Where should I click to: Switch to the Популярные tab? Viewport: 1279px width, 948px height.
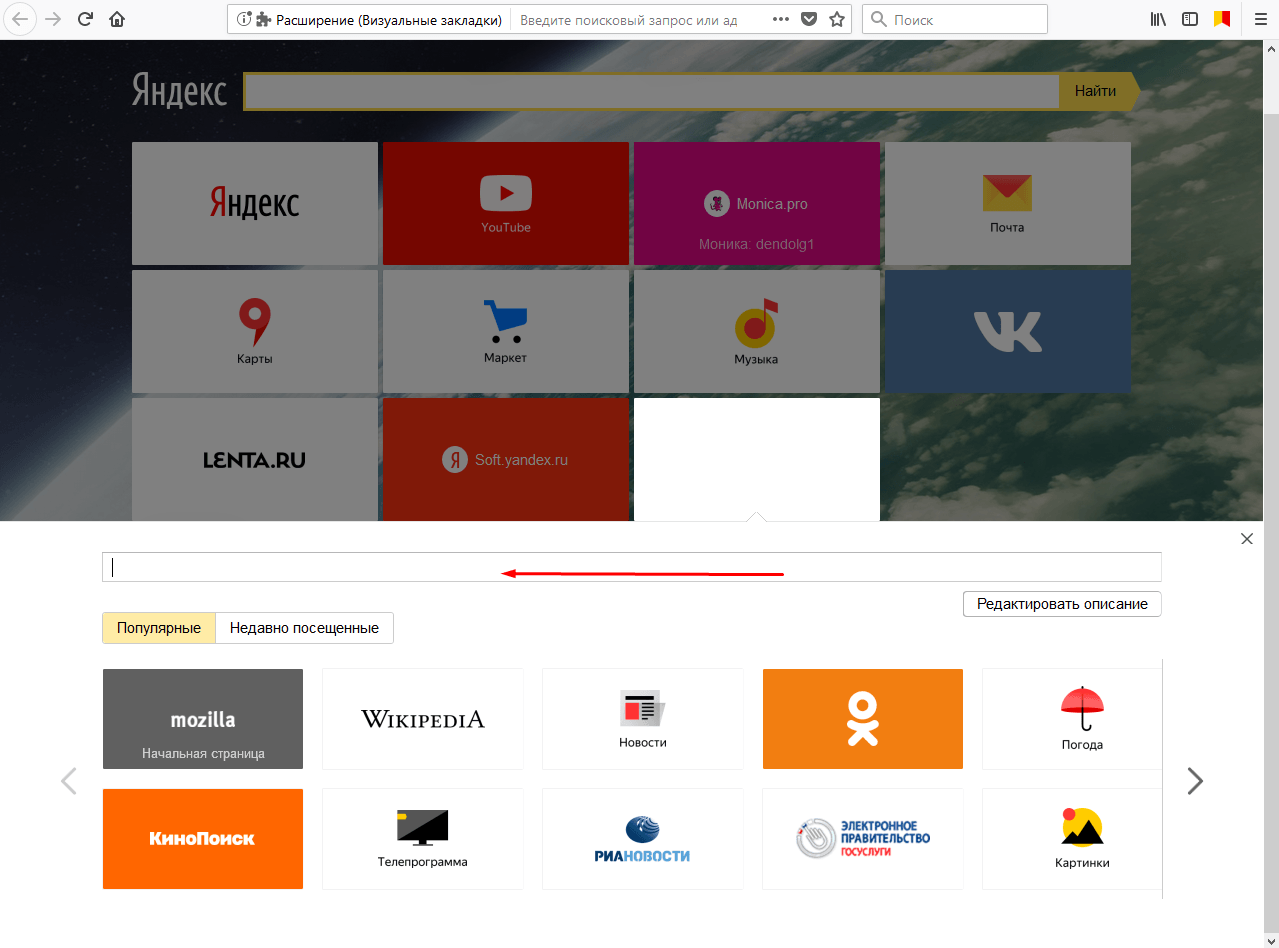click(159, 628)
